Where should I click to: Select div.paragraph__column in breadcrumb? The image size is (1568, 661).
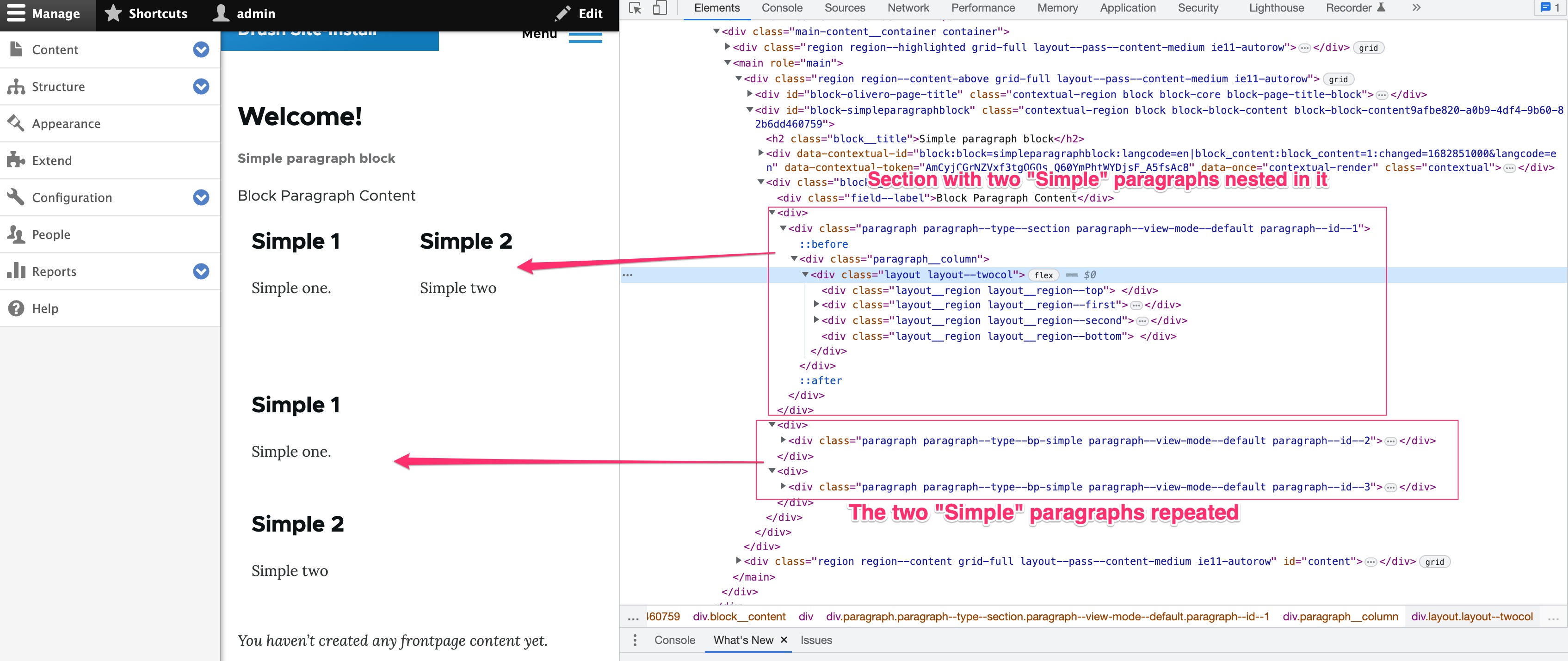[1340, 617]
